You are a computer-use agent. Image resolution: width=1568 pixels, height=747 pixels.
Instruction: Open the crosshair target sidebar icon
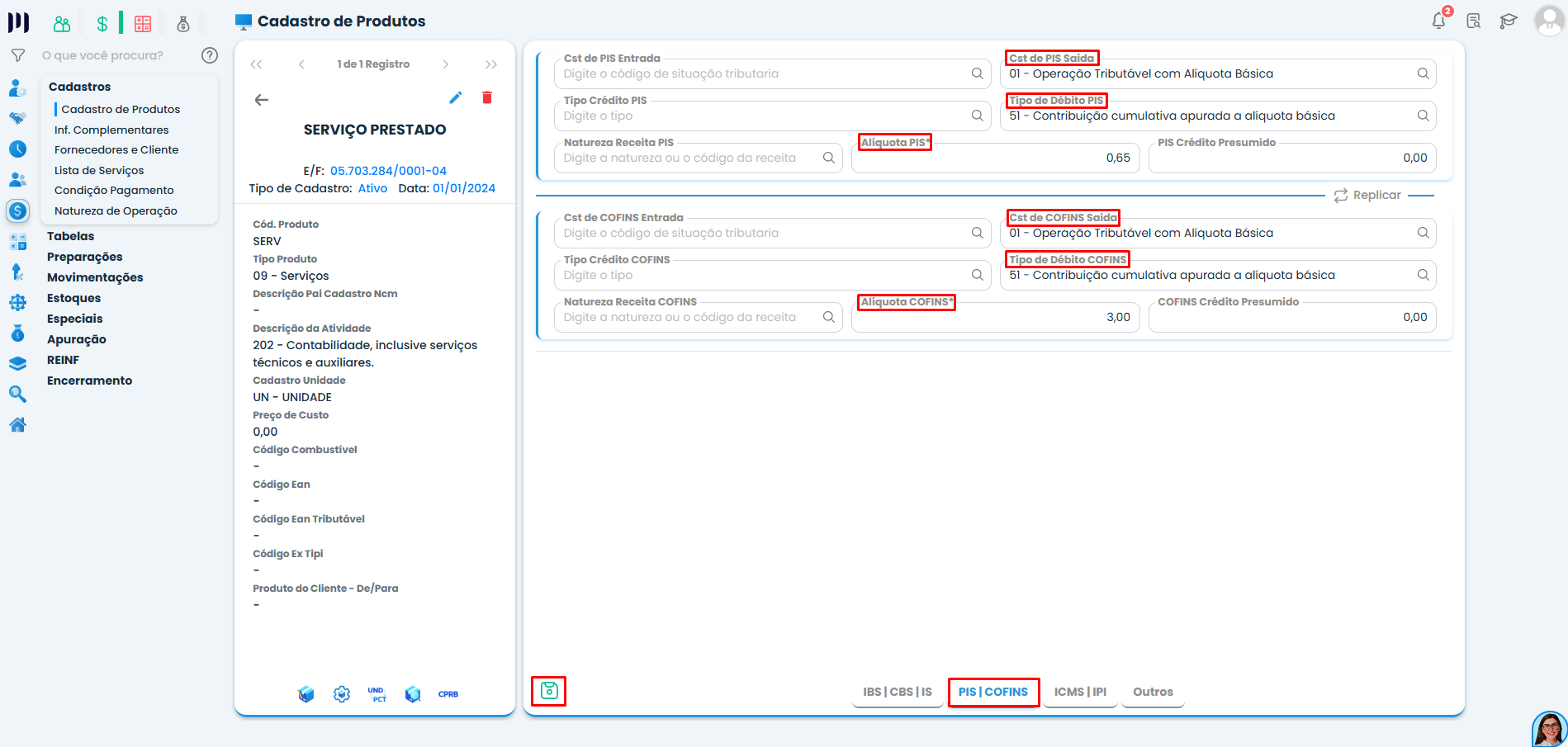tap(17, 303)
